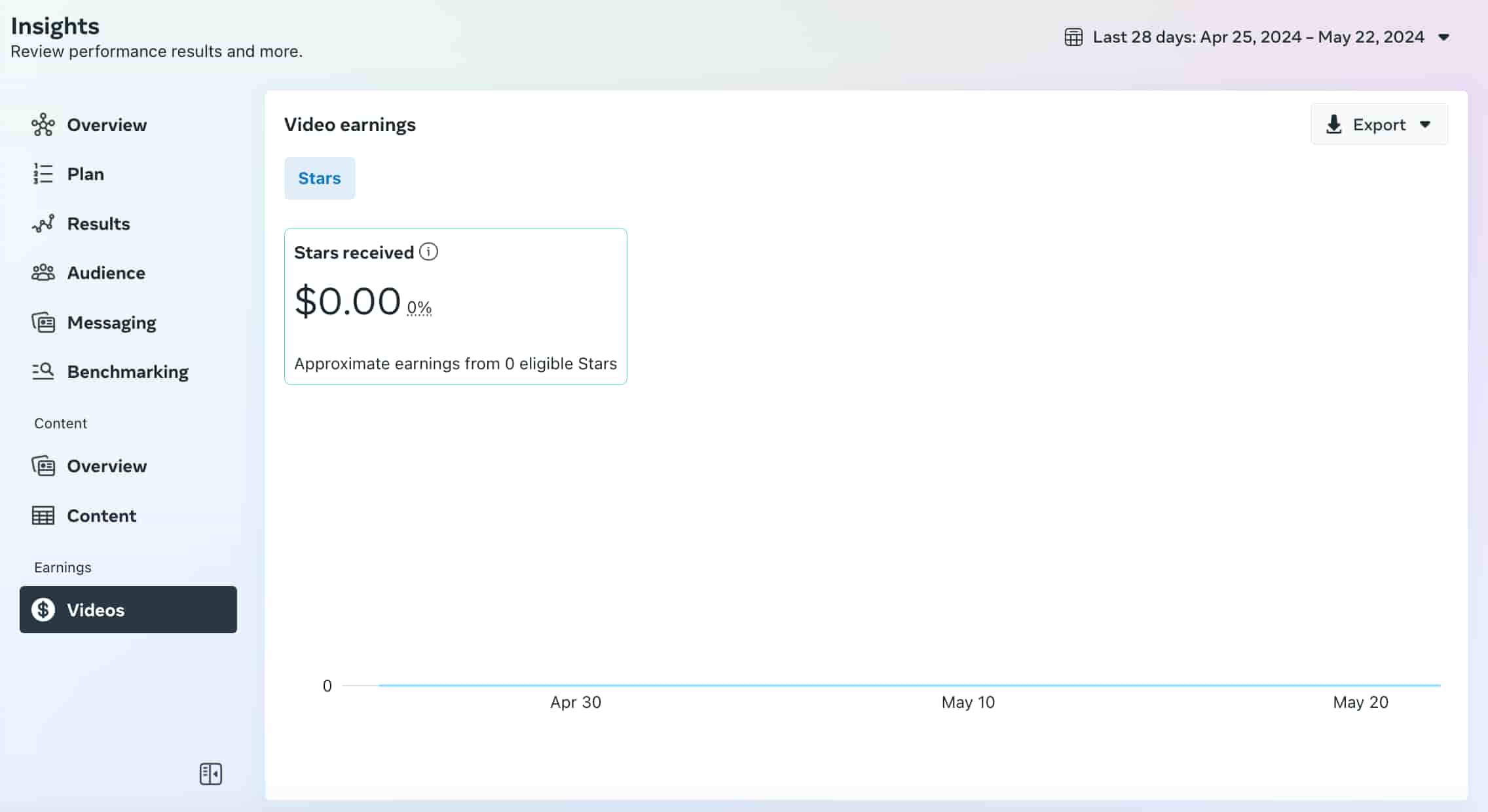Click the Benchmarking search icon
Image resolution: width=1488 pixels, height=812 pixels.
click(43, 371)
